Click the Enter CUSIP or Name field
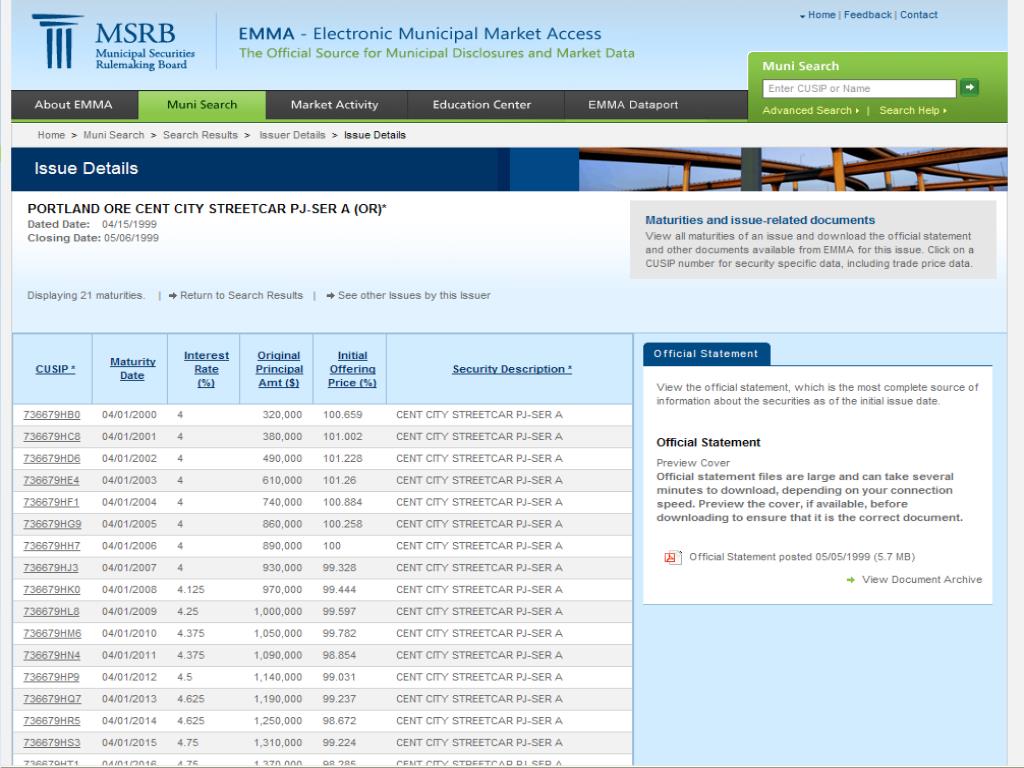 coord(859,88)
